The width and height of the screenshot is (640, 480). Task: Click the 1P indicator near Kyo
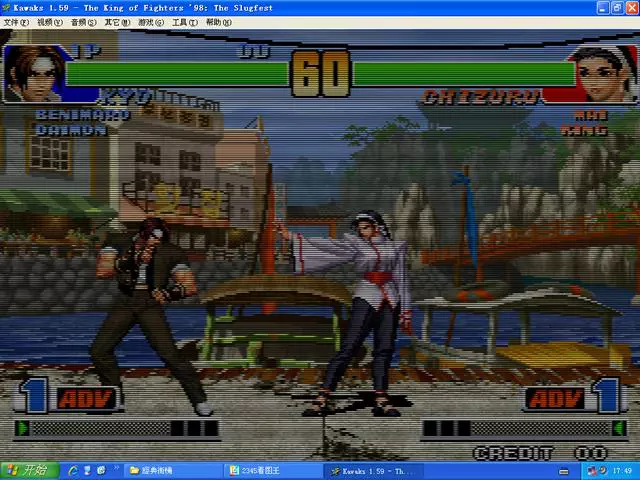coord(87,51)
